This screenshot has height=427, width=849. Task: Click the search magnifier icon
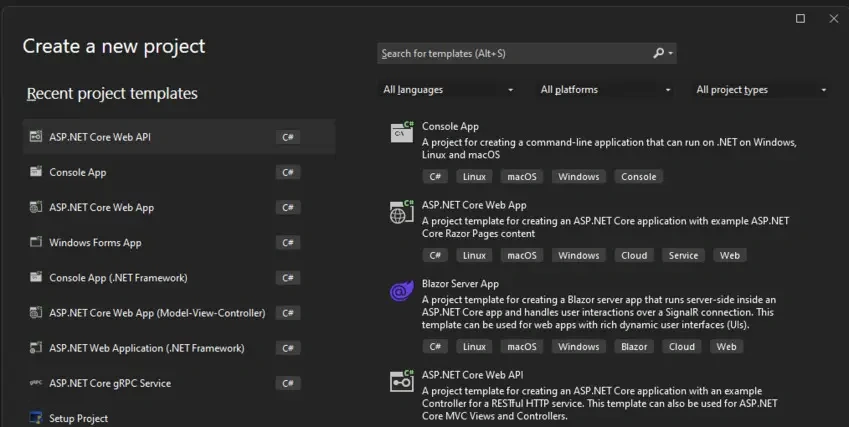(x=658, y=53)
